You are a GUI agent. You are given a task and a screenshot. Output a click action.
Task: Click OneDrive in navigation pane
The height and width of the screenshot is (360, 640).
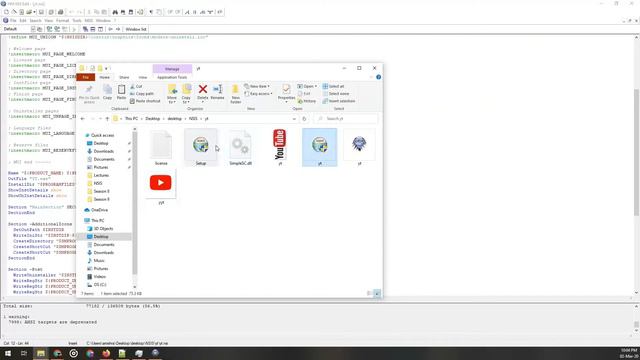point(99,210)
